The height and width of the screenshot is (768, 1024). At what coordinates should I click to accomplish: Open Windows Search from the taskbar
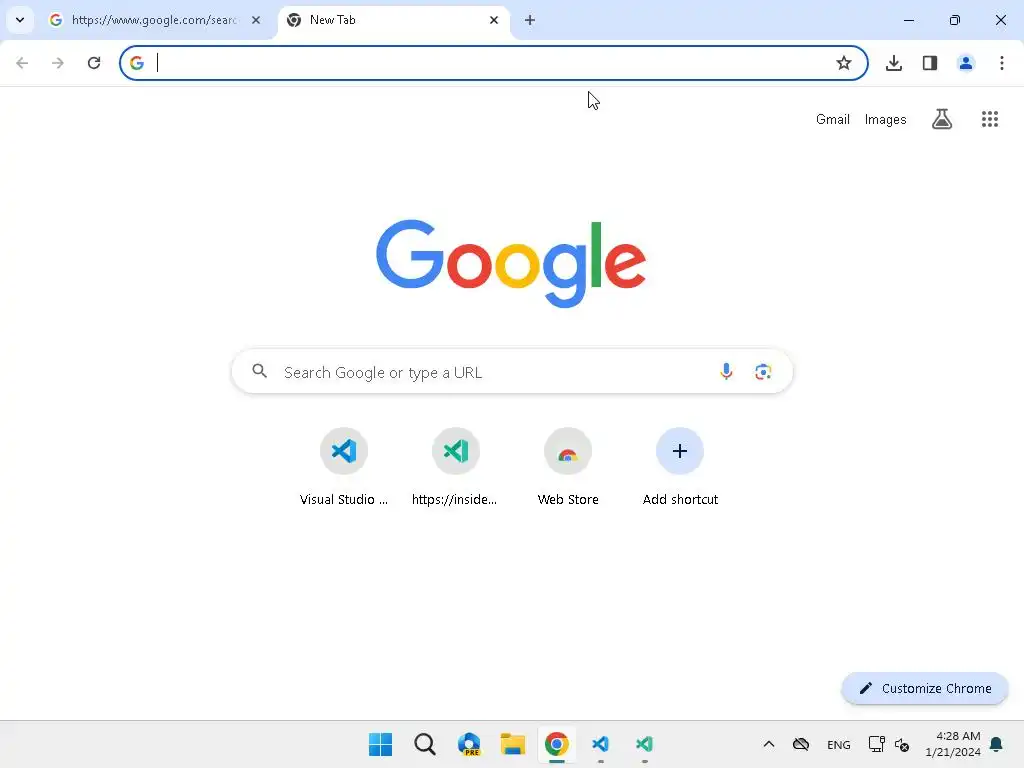(x=424, y=744)
